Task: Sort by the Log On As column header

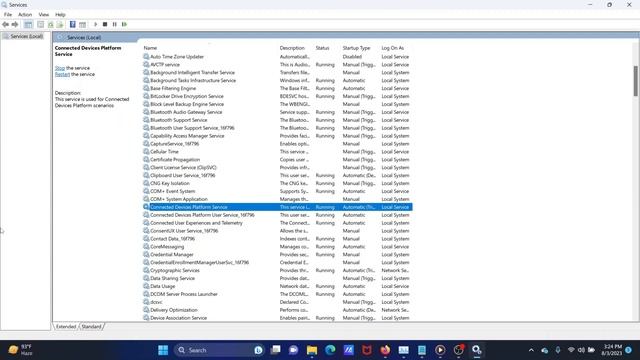Action: click(392, 48)
